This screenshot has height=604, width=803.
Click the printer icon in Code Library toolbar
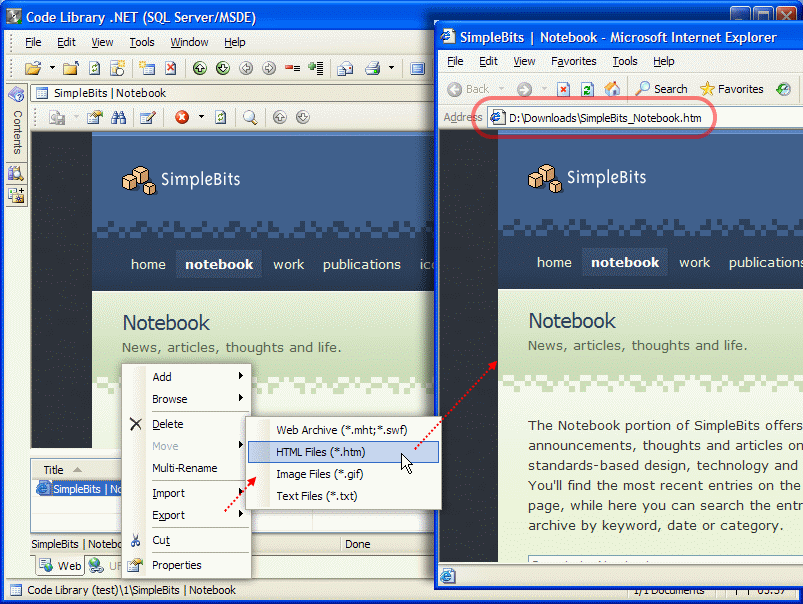tap(373, 68)
